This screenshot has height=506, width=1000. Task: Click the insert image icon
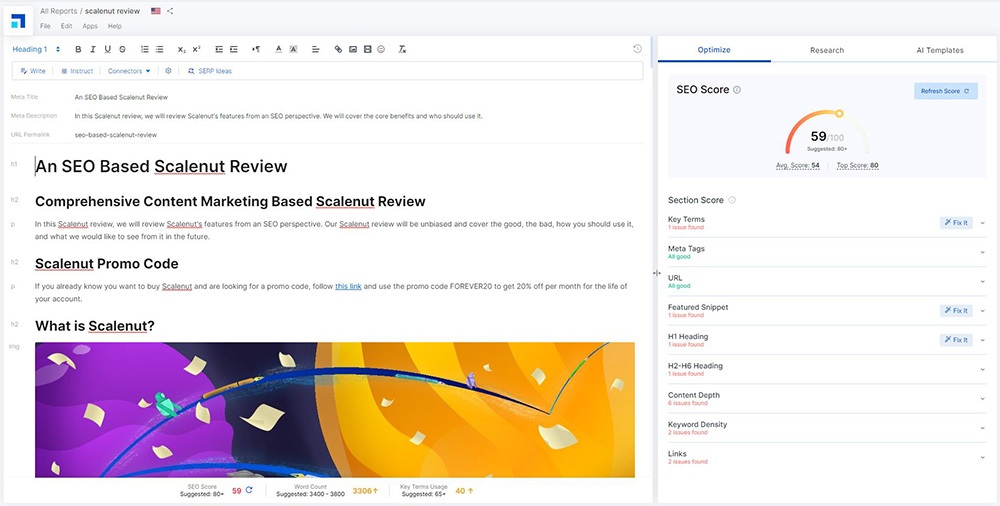click(x=353, y=49)
